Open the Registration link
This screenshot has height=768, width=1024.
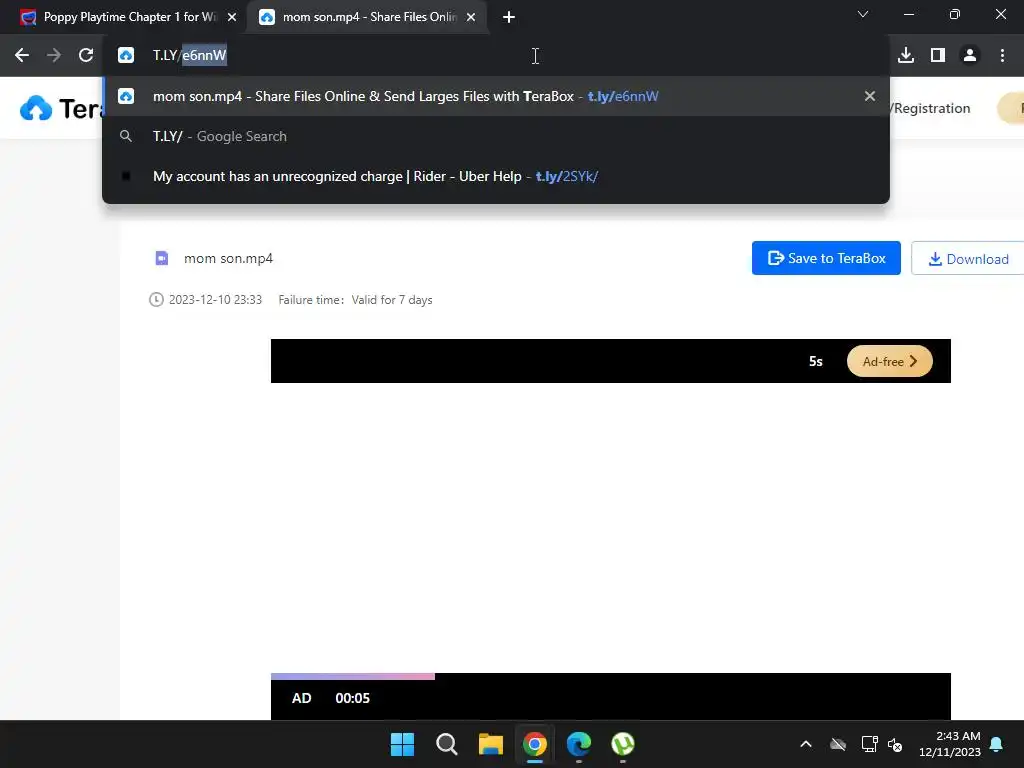[x=931, y=108]
